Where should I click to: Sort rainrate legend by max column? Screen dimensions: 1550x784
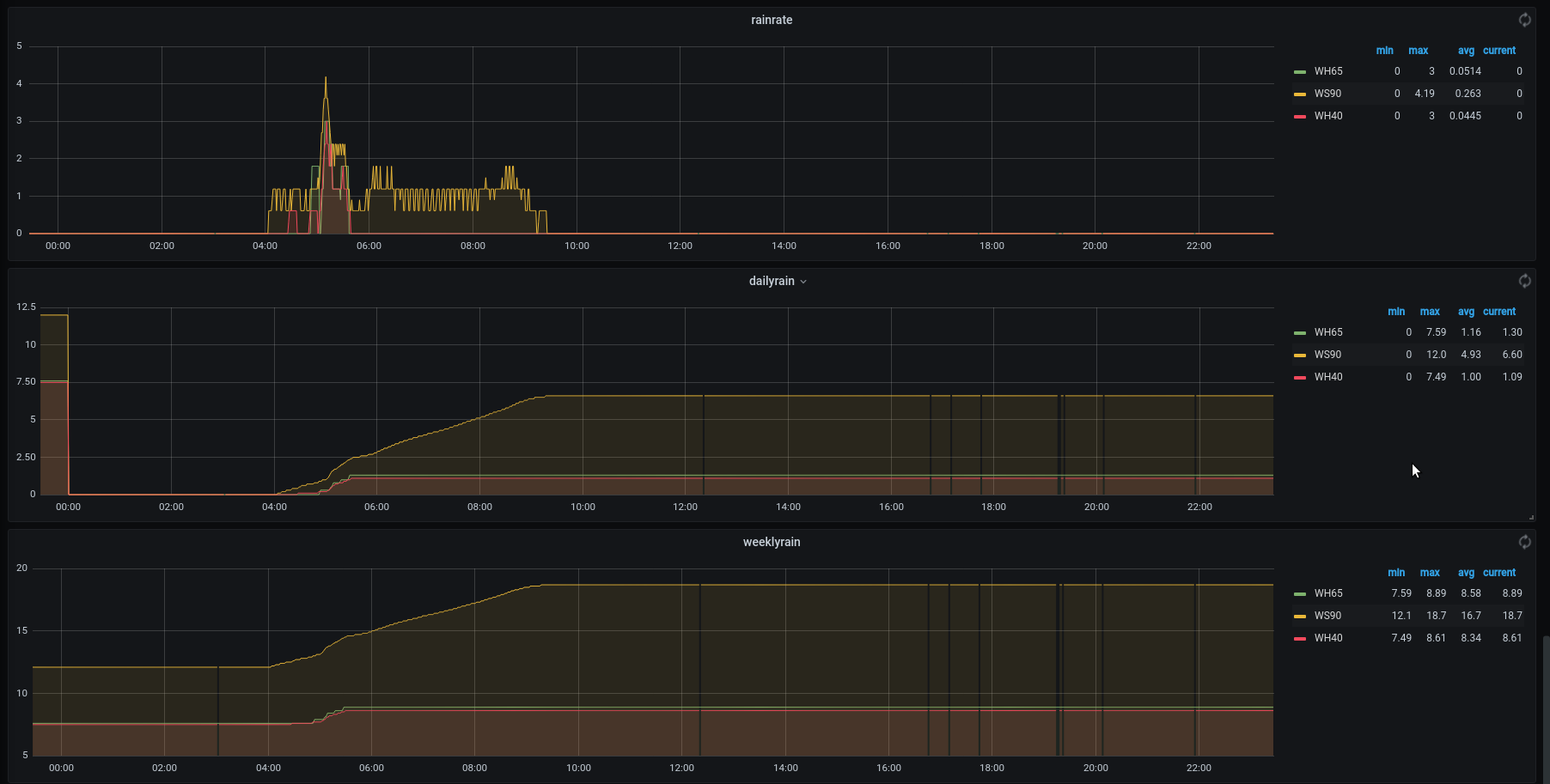point(1418,51)
